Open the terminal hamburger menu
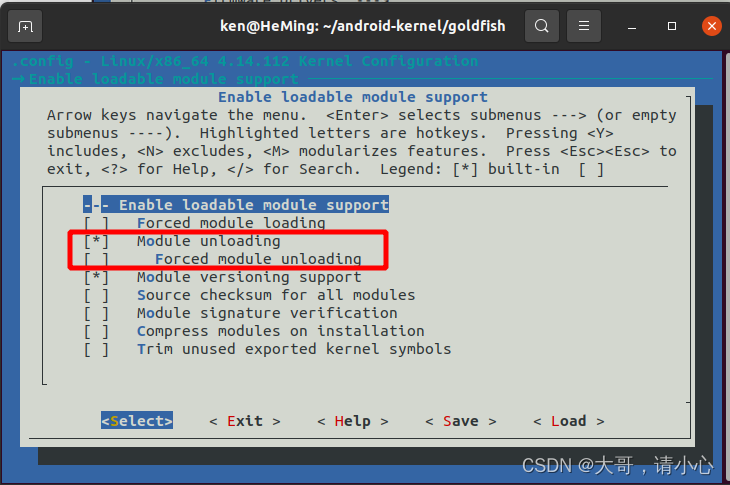 (583, 26)
